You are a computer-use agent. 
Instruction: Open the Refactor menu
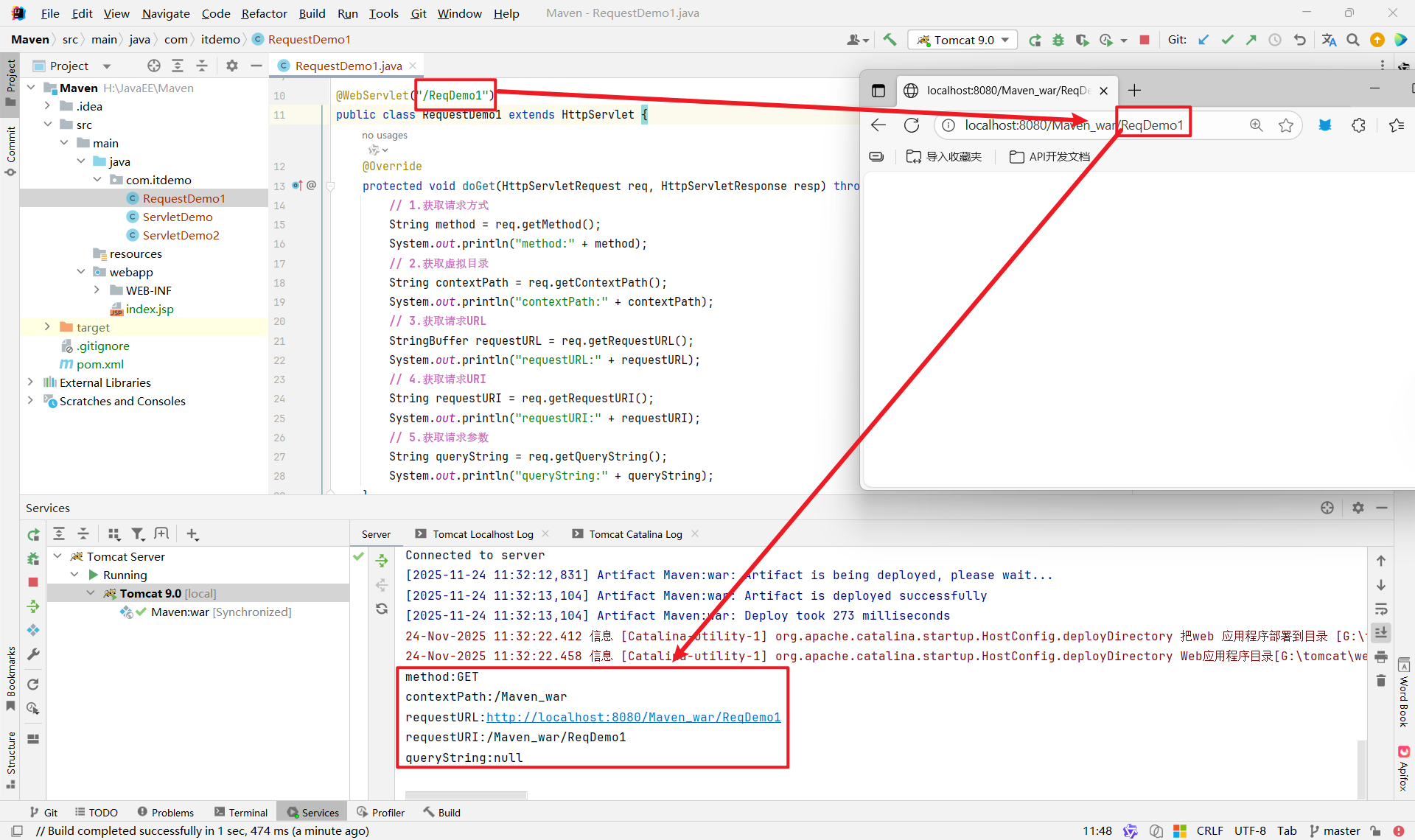264,13
